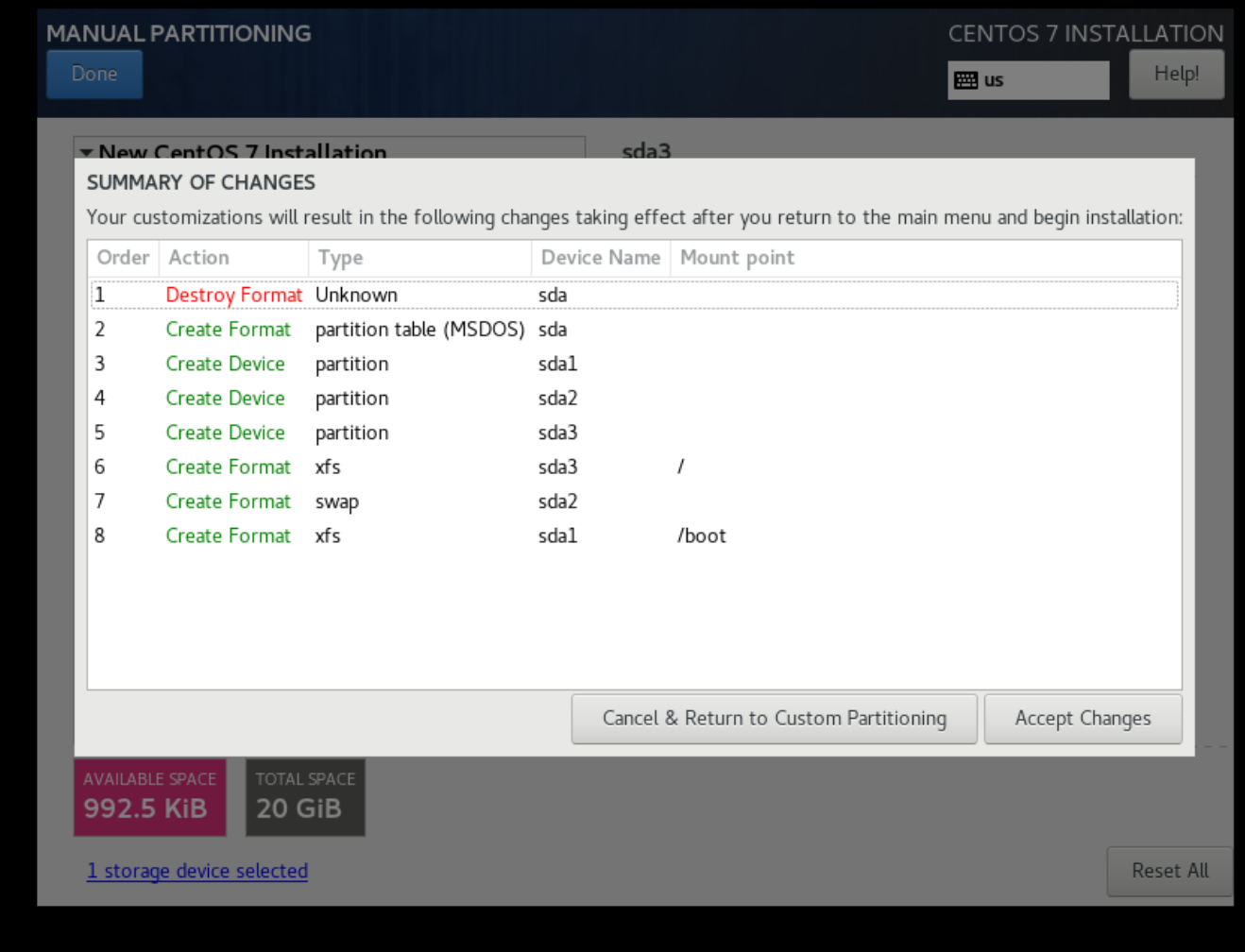Select sda2 device name in row 4
1245x952 pixels.
tap(557, 399)
